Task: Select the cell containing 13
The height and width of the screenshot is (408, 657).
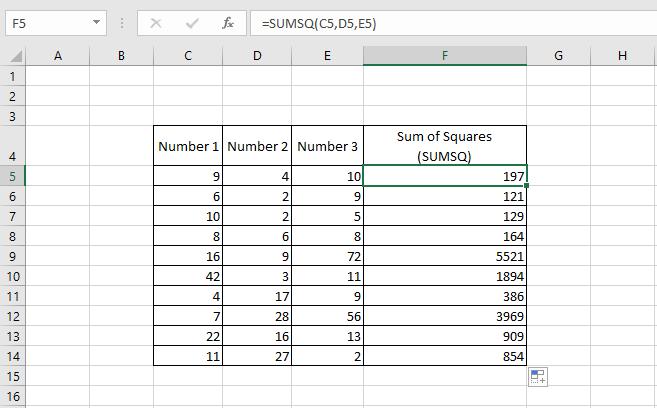Action: [x=327, y=336]
